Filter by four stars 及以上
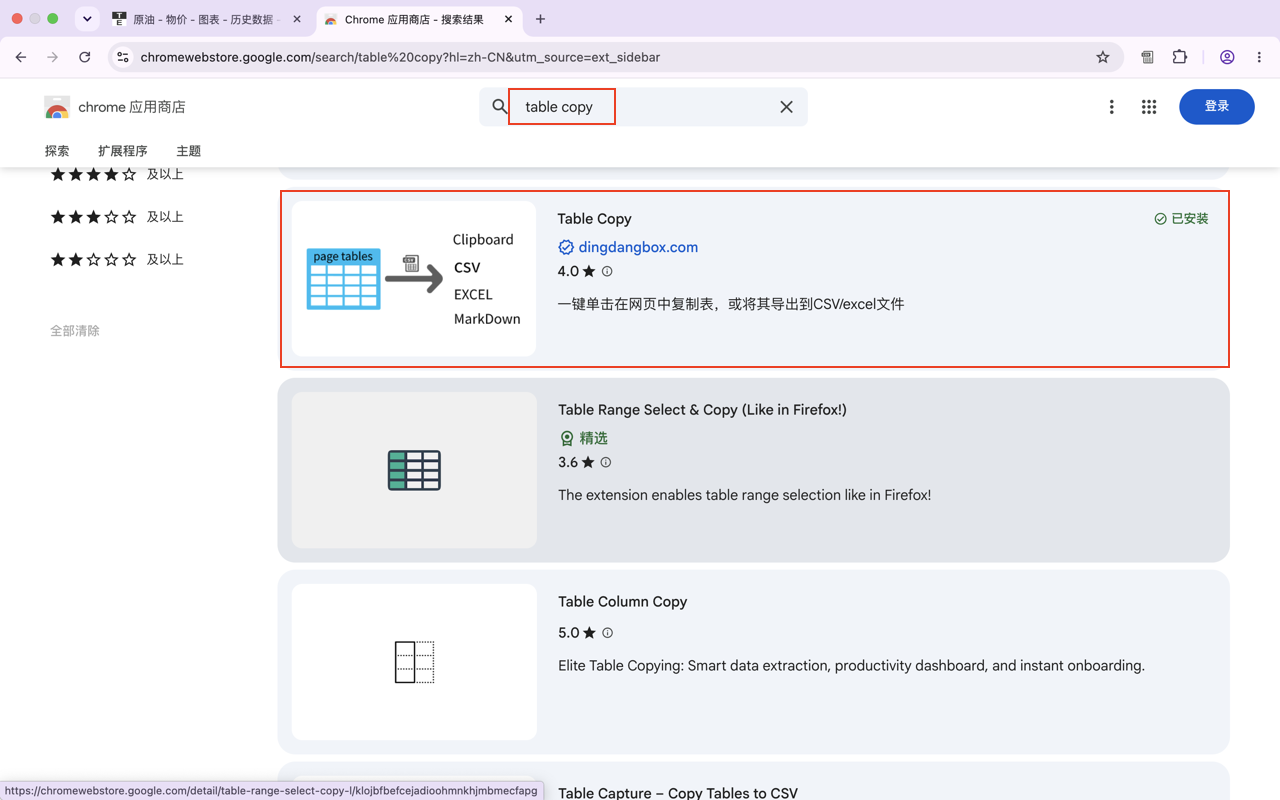 click(117, 174)
